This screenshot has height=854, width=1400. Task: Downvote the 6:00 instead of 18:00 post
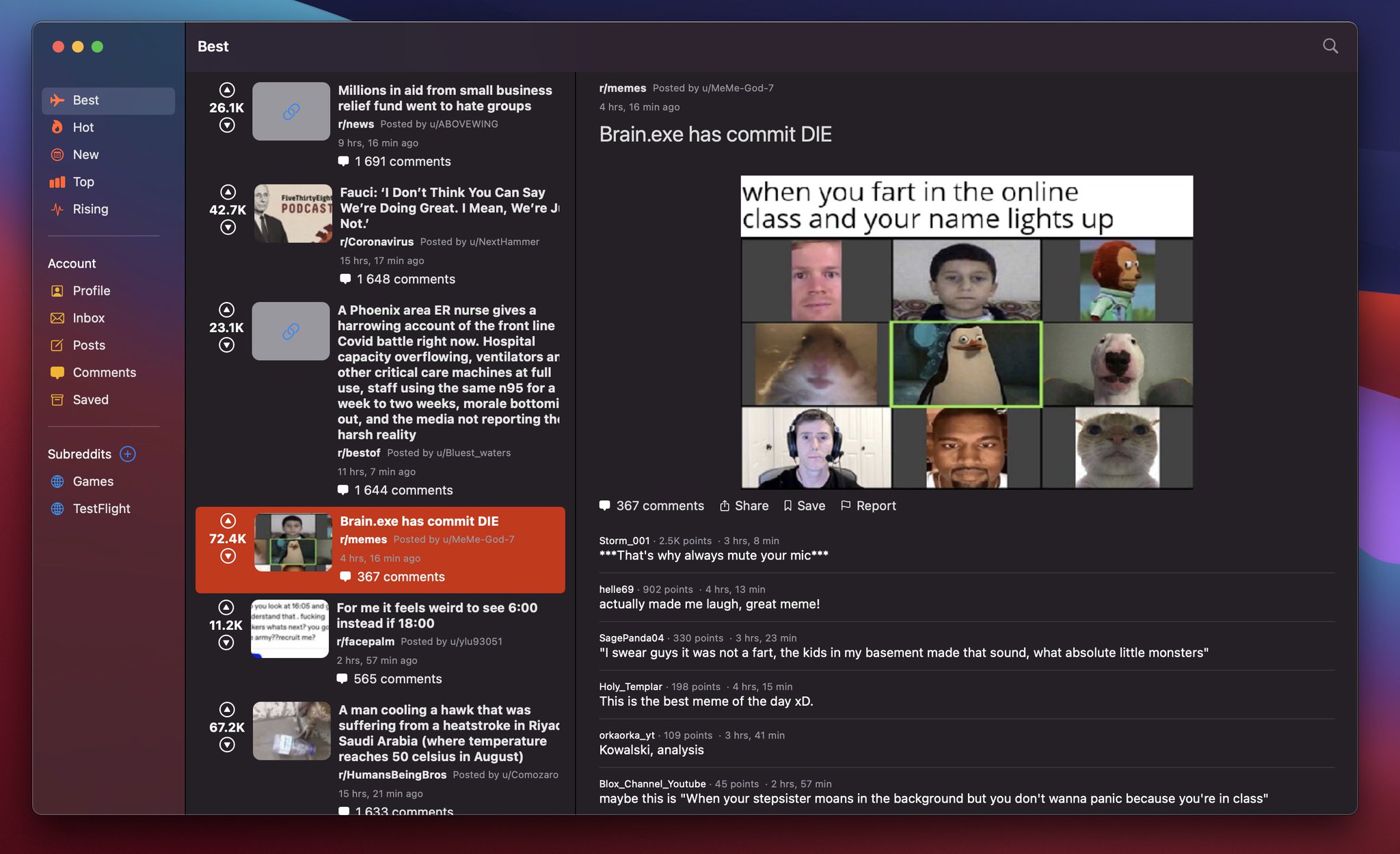pos(226,643)
